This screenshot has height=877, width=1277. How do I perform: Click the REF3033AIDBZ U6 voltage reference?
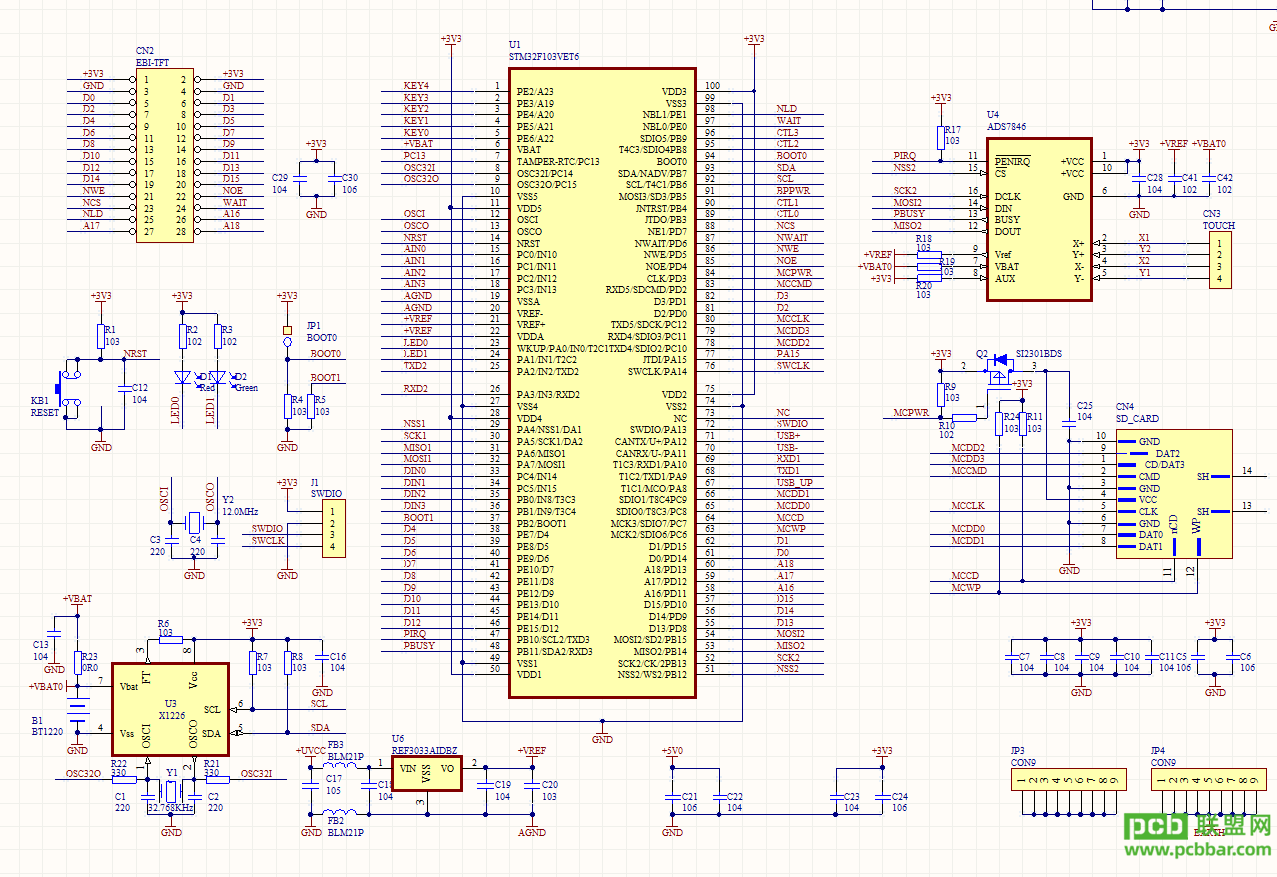[x=426, y=773]
